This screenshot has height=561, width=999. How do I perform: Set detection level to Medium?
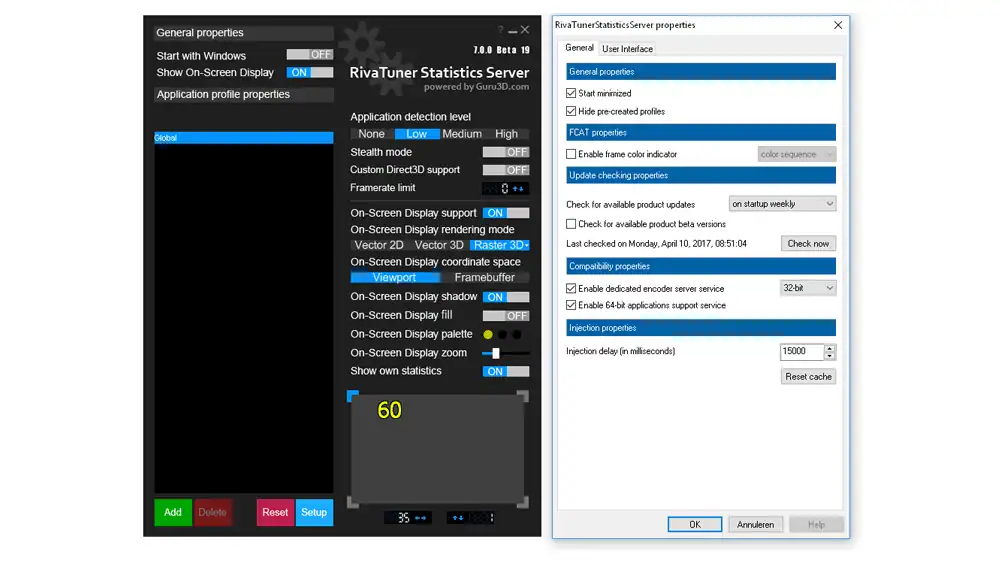(x=462, y=134)
